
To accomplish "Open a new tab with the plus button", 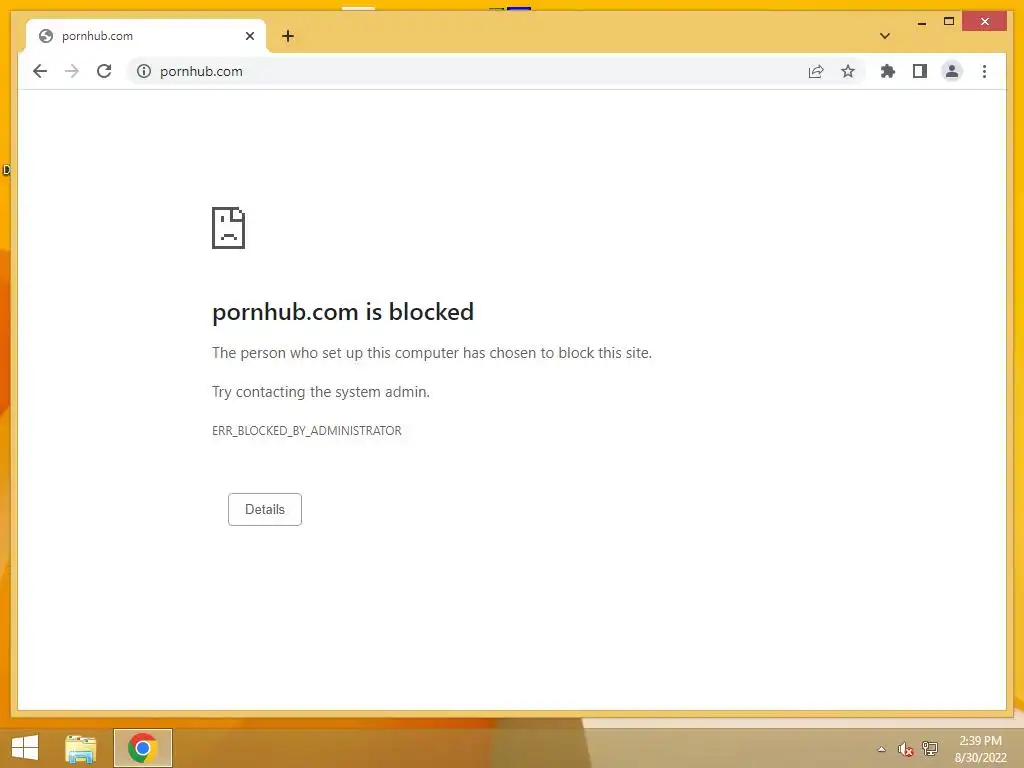I will pyautogui.click(x=288, y=36).
